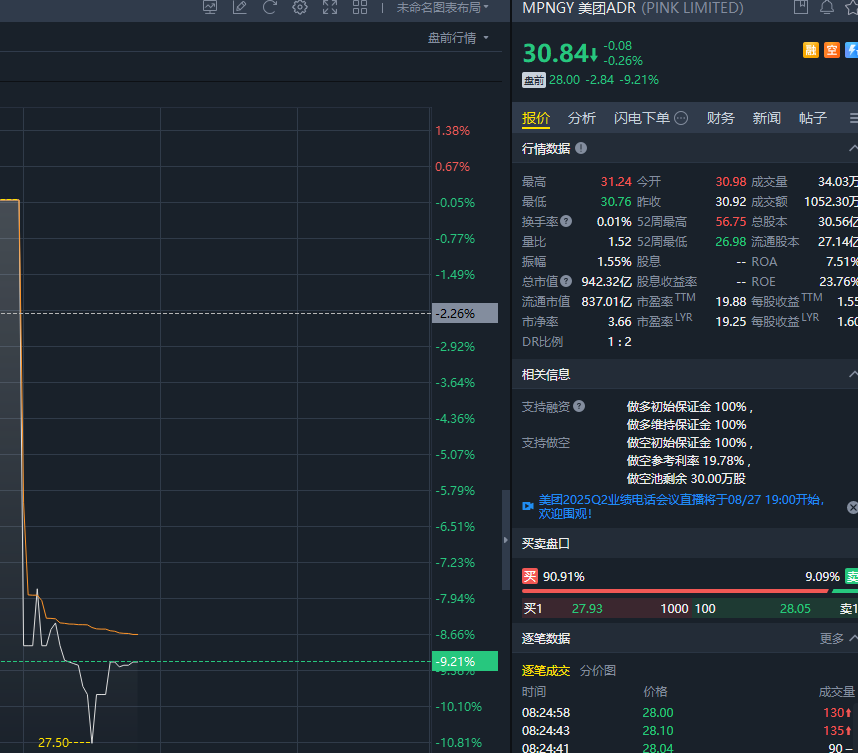This screenshot has height=753, width=858.
Task: Collapse the 相关信息 section
Action: 853,374
